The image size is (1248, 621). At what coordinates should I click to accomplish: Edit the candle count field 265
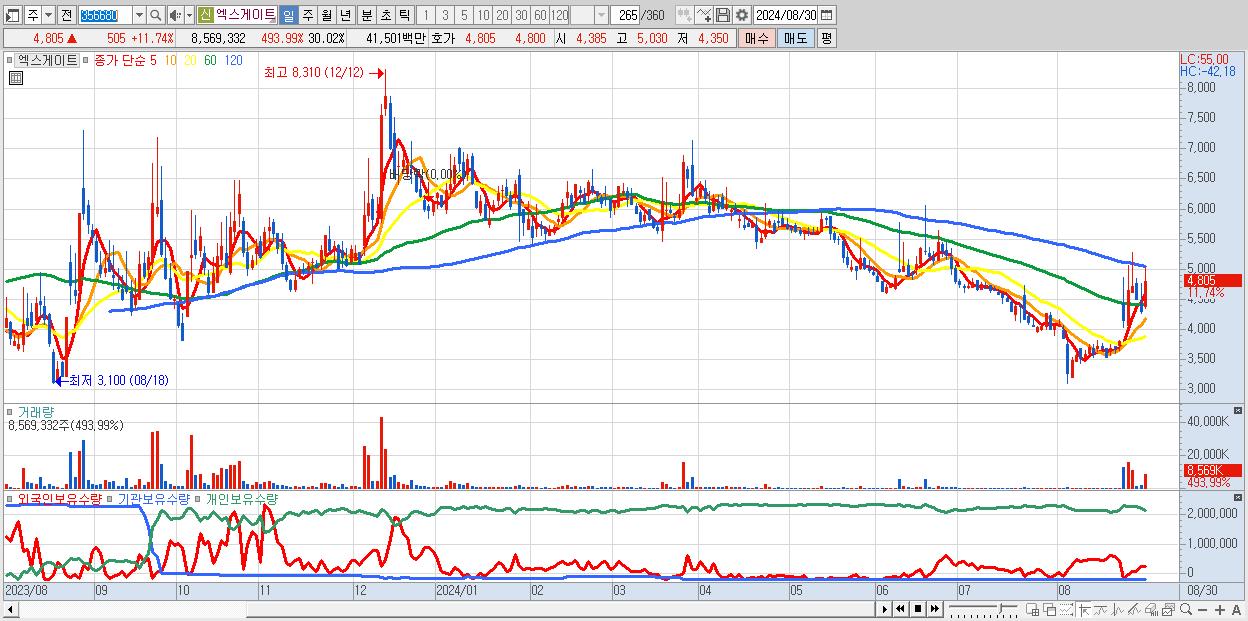625,15
